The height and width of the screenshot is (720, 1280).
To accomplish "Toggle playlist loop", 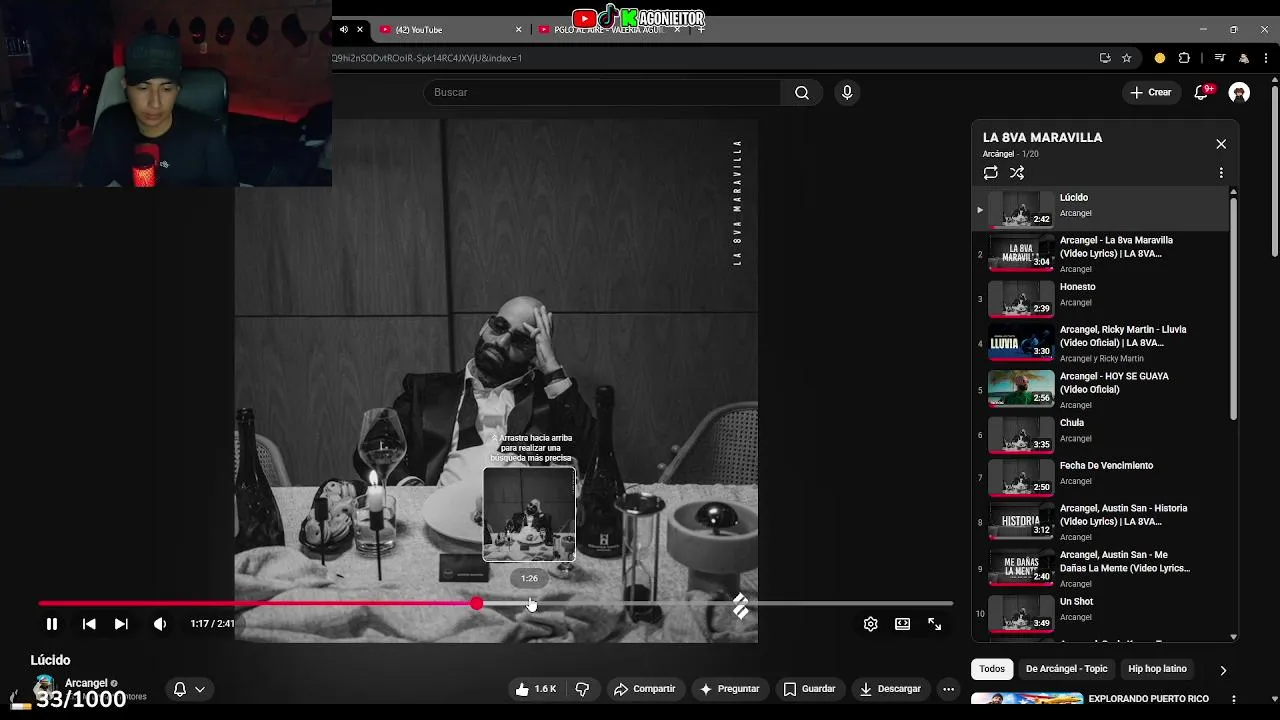I will 991,172.
